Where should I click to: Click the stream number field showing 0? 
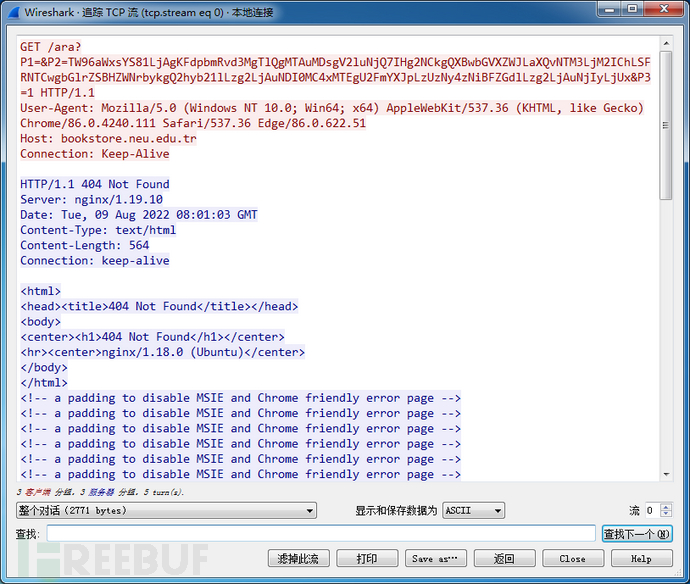coord(651,510)
